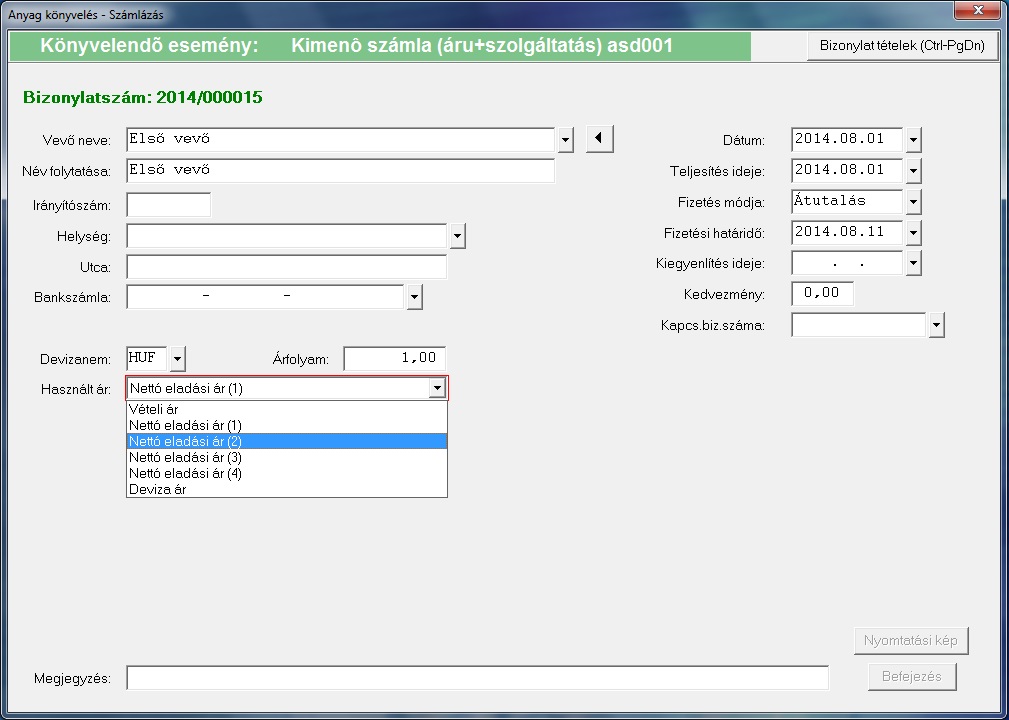This screenshot has width=1009, height=720.
Task: Select Nettó eladási ár (3) option
Action: click(185, 457)
